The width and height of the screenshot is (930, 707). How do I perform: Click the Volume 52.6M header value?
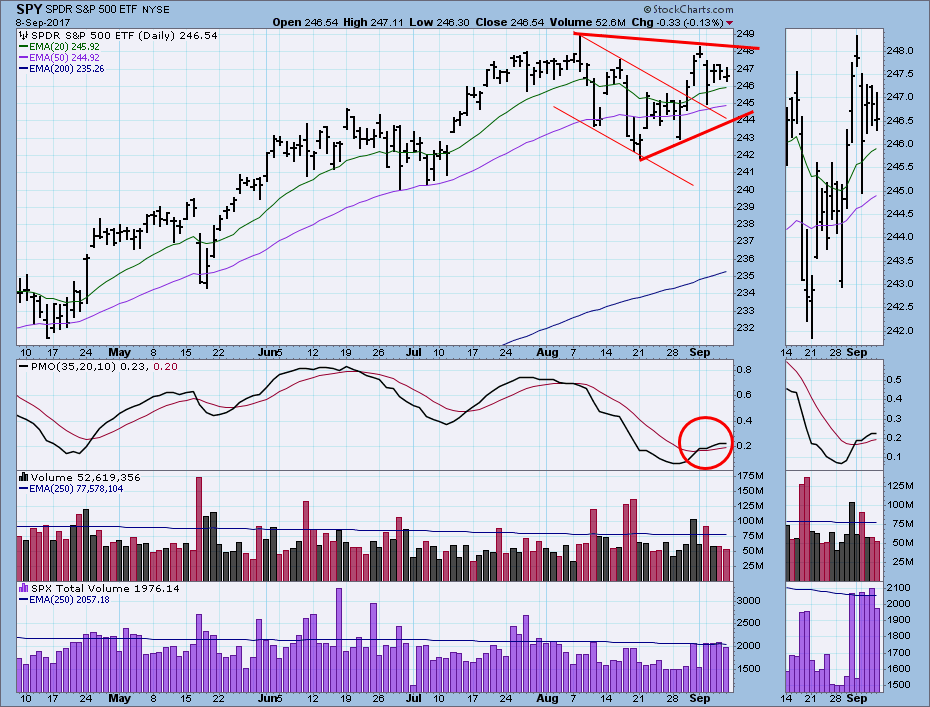588,23
